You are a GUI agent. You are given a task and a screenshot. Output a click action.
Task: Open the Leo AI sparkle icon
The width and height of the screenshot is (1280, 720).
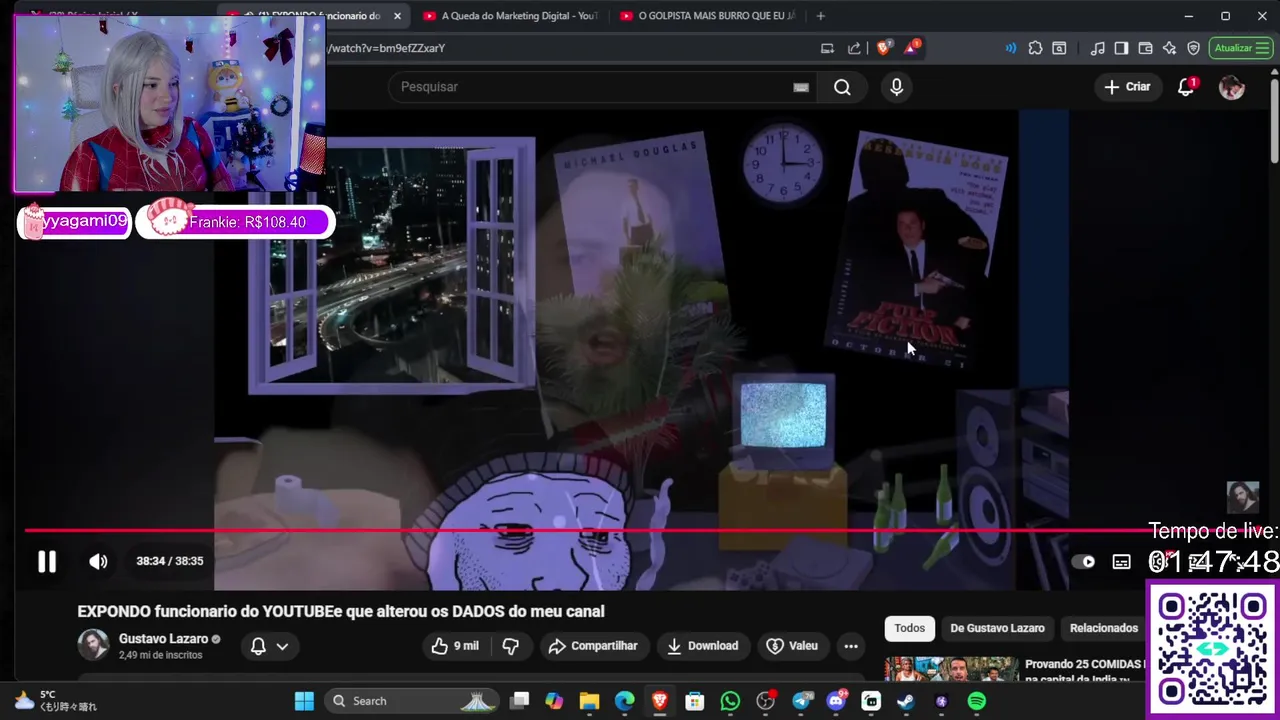pyautogui.click(x=1169, y=48)
